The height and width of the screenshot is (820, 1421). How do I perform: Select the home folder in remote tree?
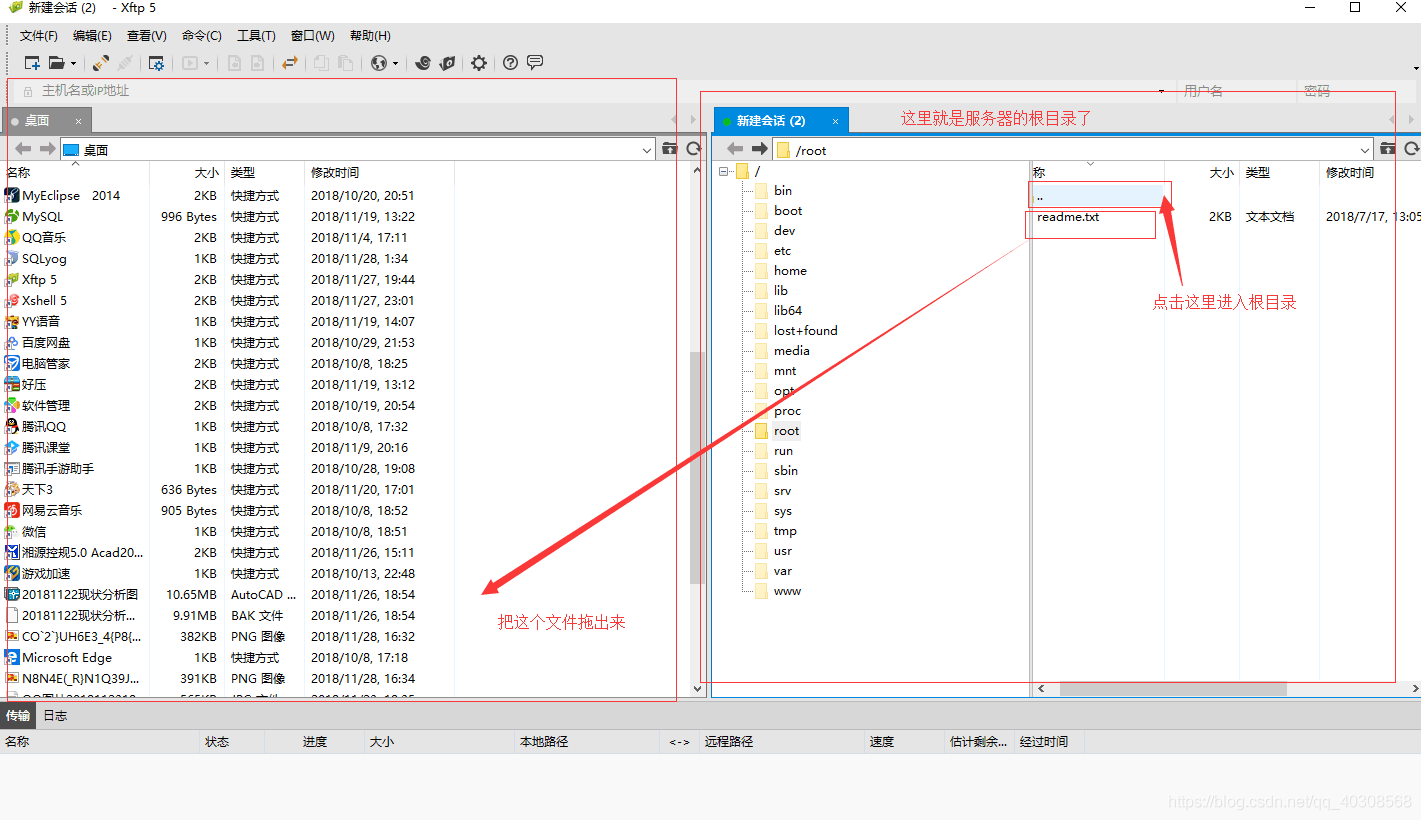(790, 271)
